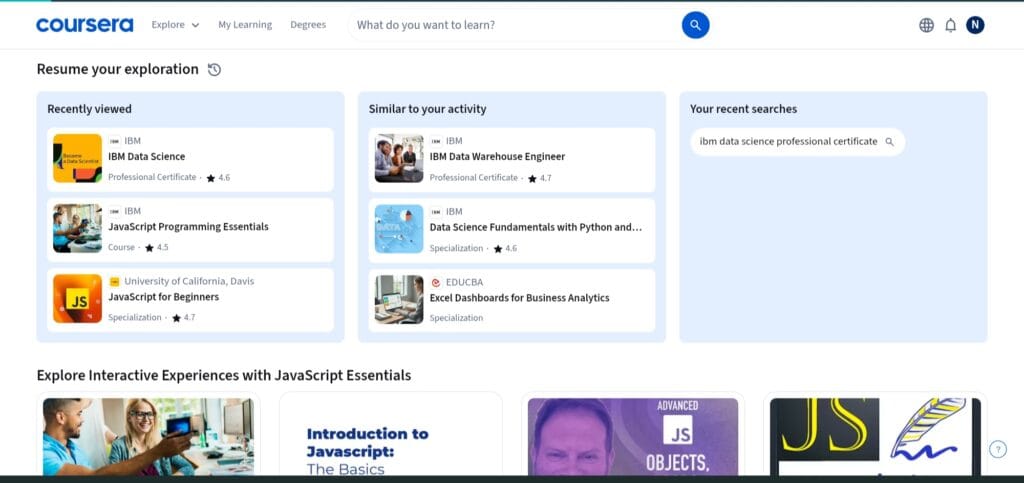The width and height of the screenshot is (1024, 483).
Task: Open the Advanced JS Objects project card
Action: point(633,434)
